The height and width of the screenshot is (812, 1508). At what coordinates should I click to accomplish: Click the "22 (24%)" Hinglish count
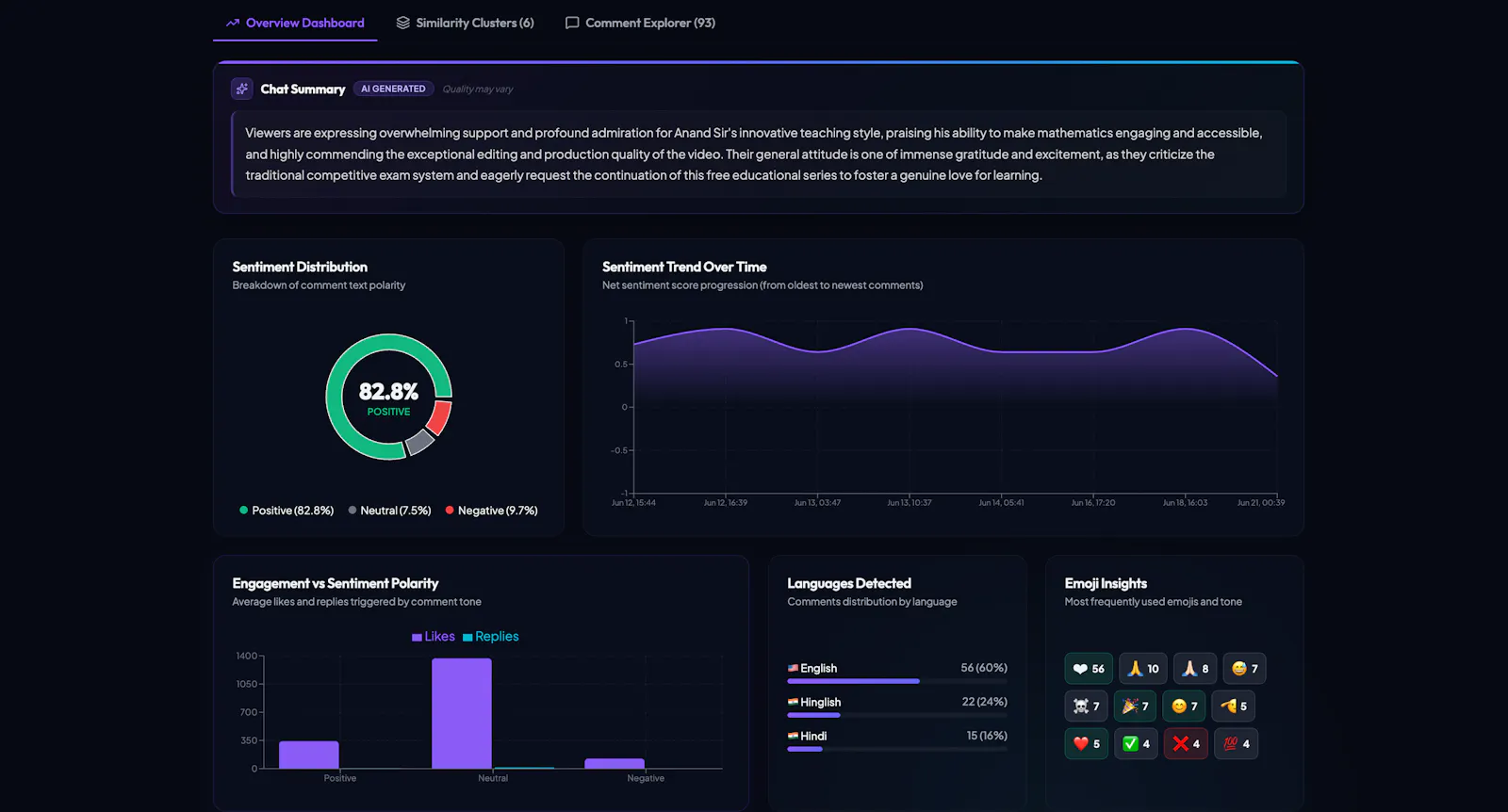tap(985, 702)
